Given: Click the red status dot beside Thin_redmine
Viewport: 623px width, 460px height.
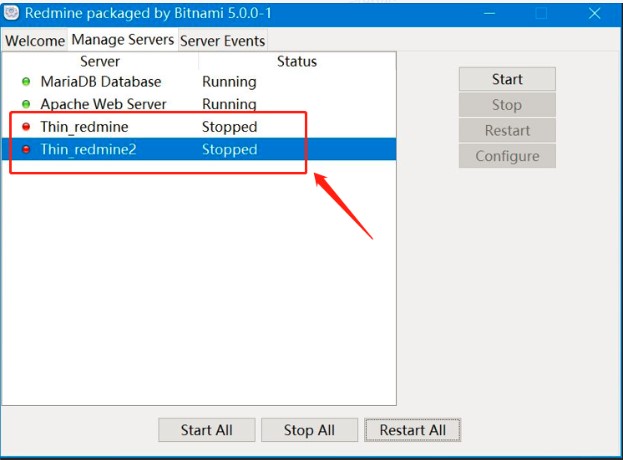Looking at the screenshot, I should pyautogui.click(x=26, y=127).
